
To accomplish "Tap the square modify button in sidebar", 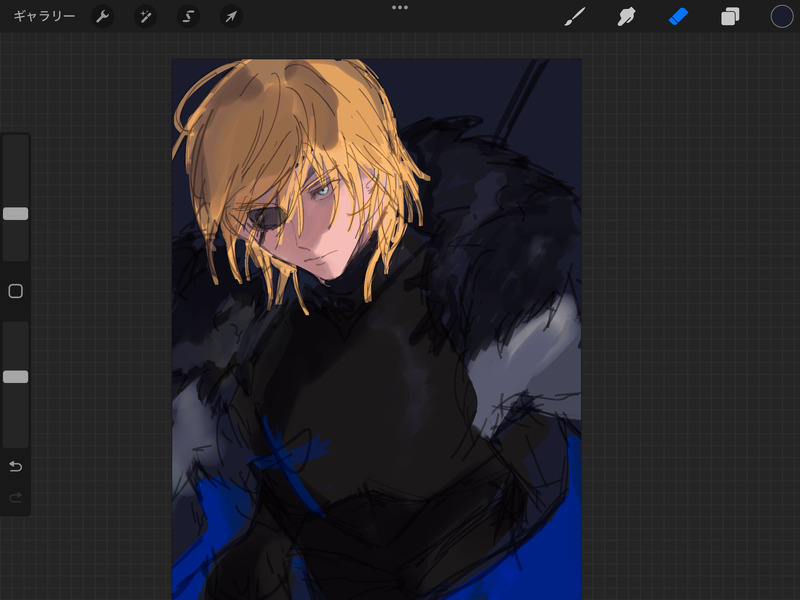I will [16, 291].
